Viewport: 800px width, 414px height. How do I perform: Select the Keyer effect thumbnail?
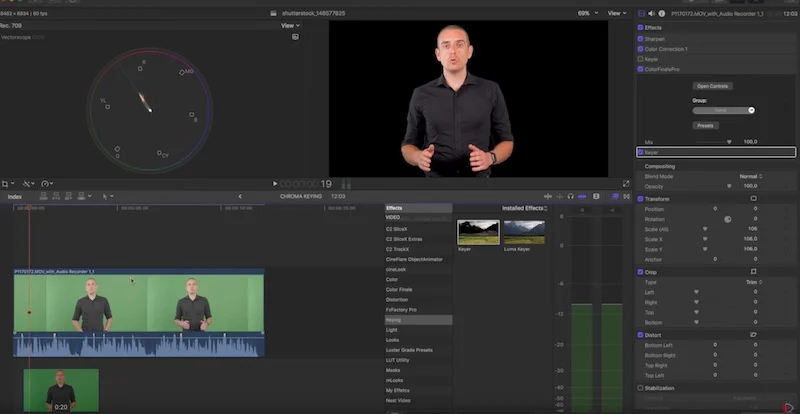[x=478, y=232]
